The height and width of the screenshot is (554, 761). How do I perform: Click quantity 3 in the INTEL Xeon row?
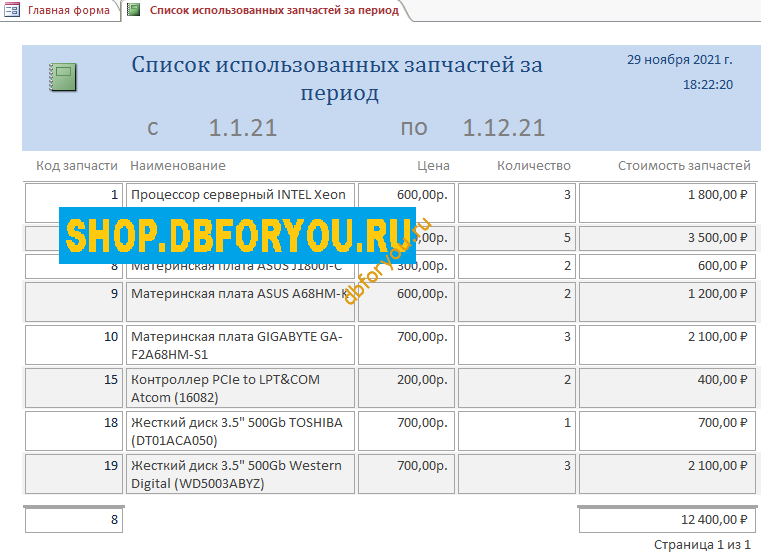(x=517, y=203)
